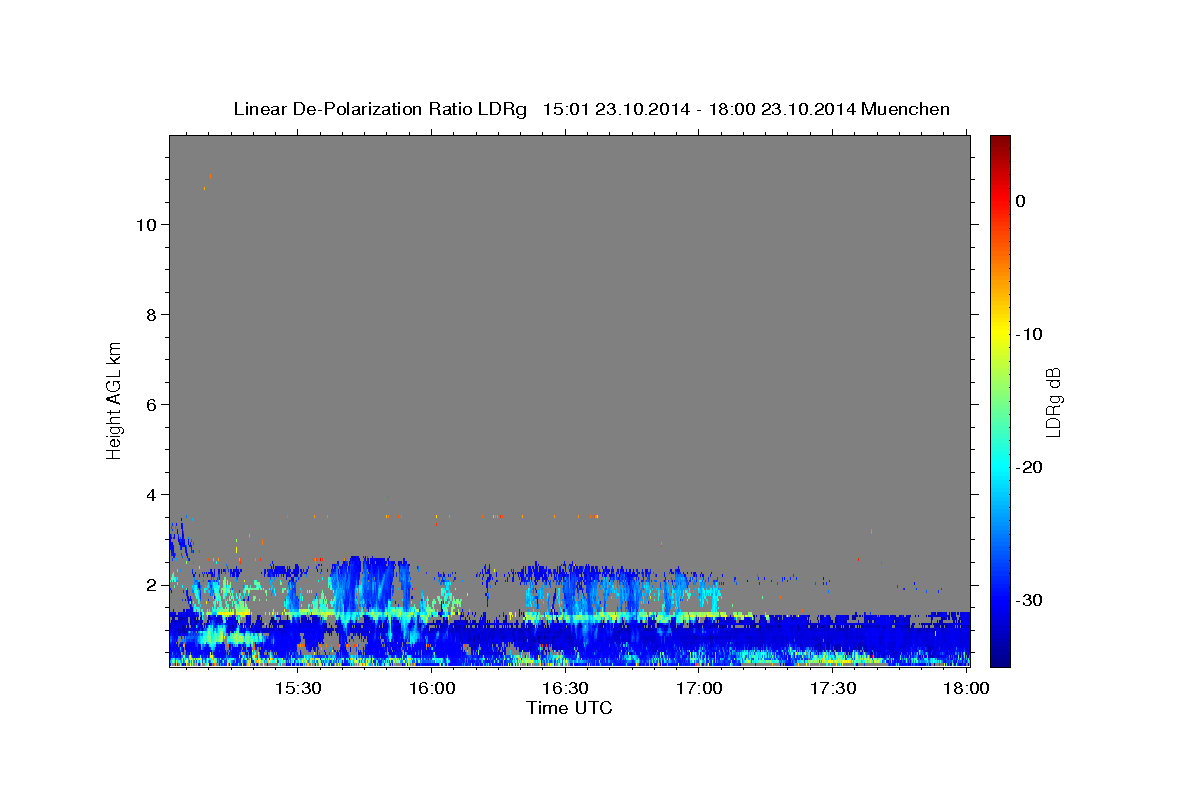Screen dimensions: 1200x800
Task: Click the plot title "Linear De-Polarization Ratio LDRg"
Action: [x=380, y=109]
